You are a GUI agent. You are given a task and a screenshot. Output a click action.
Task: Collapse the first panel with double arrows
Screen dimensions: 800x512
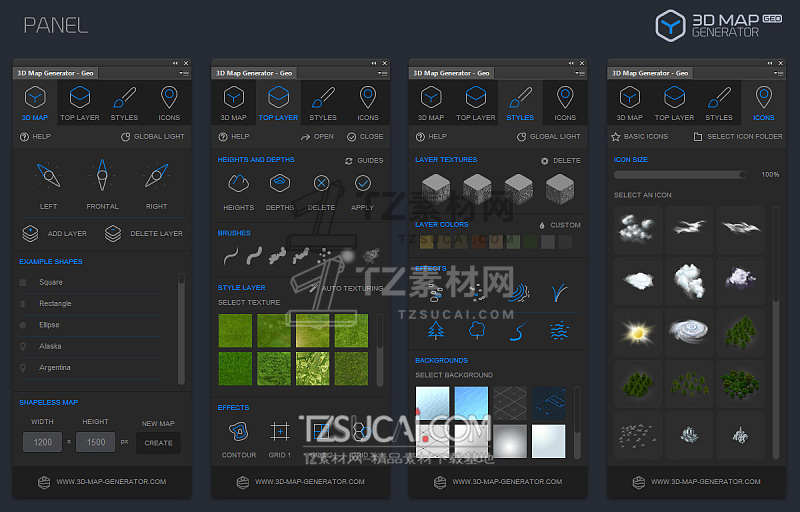[x=175, y=63]
